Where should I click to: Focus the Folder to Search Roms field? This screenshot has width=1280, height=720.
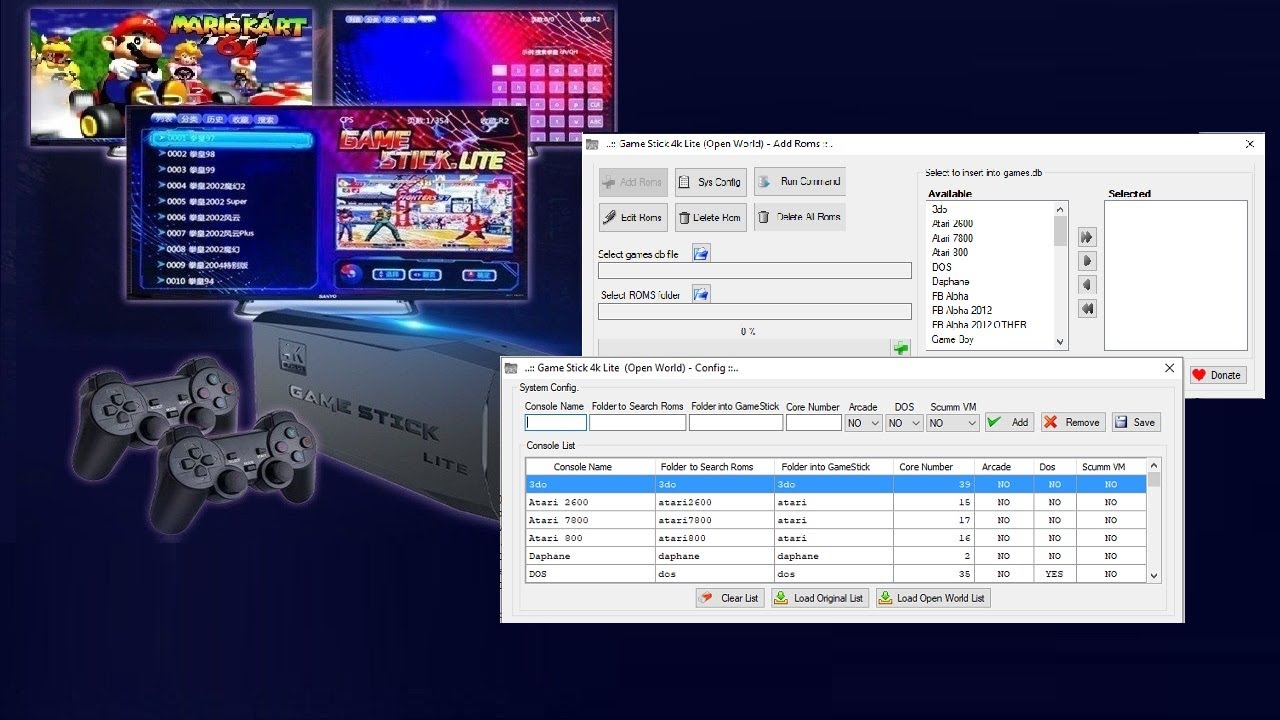638,423
